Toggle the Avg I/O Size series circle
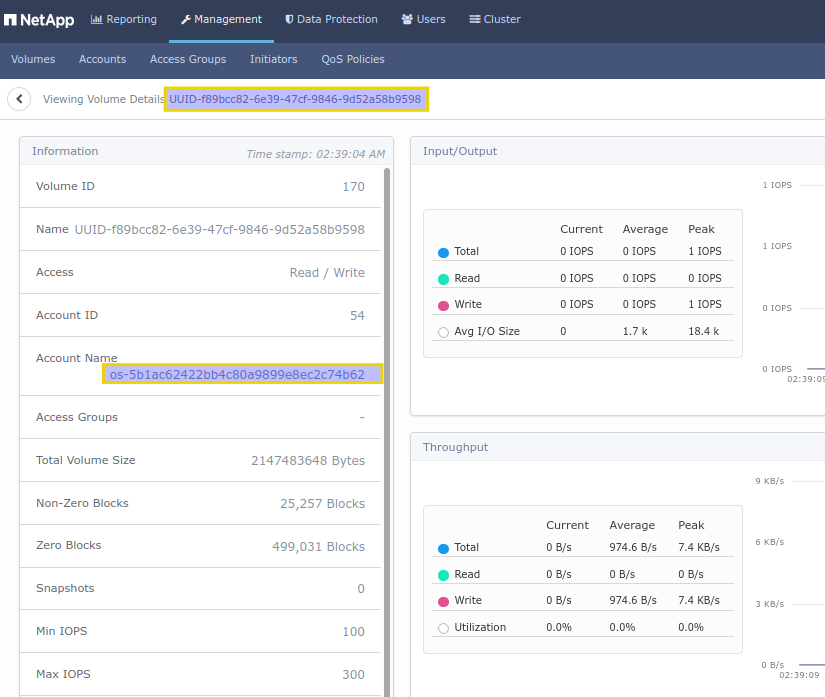The width and height of the screenshot is (825, 697). (444, 332)
